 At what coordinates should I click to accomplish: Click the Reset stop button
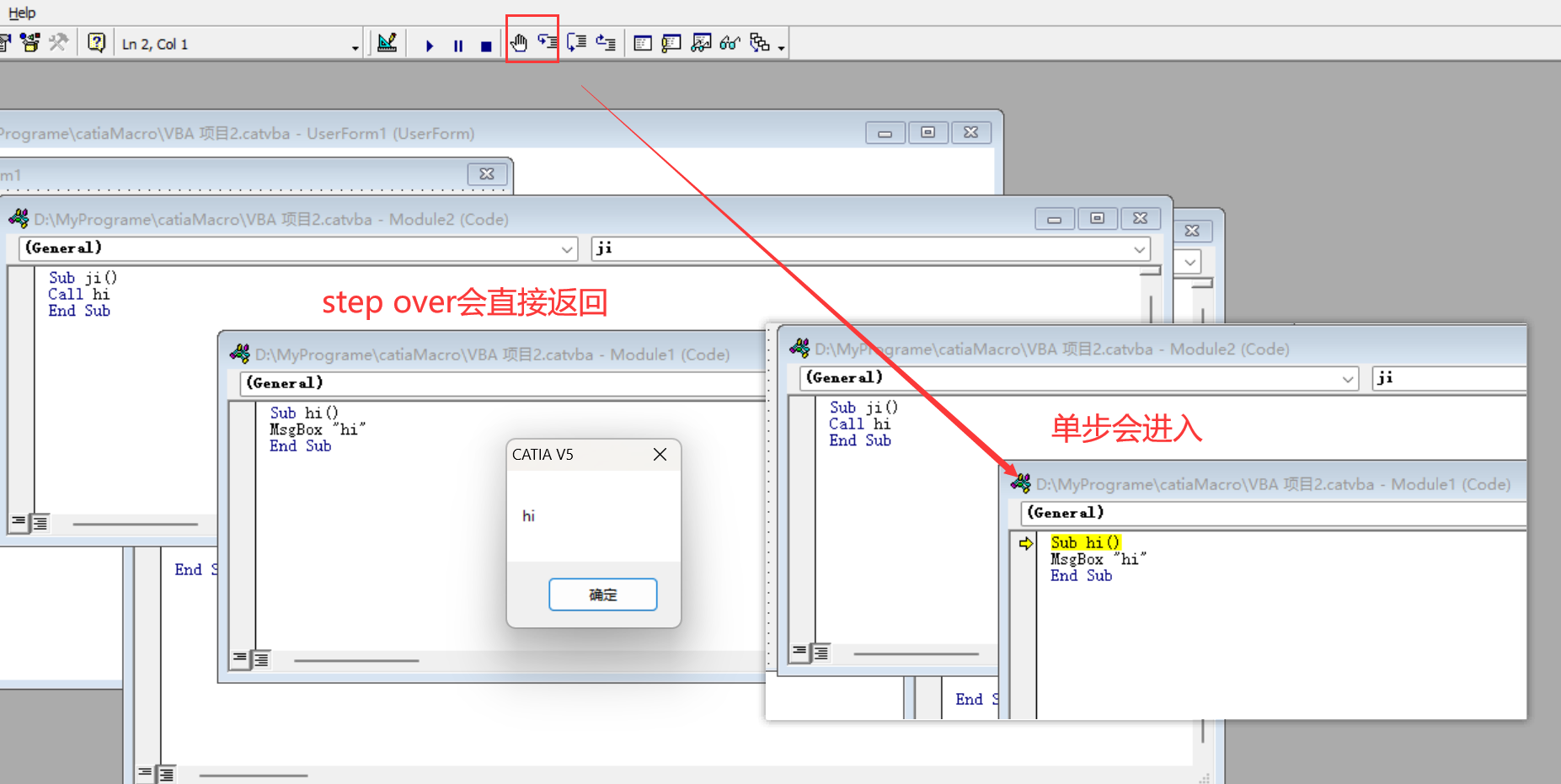486,45
